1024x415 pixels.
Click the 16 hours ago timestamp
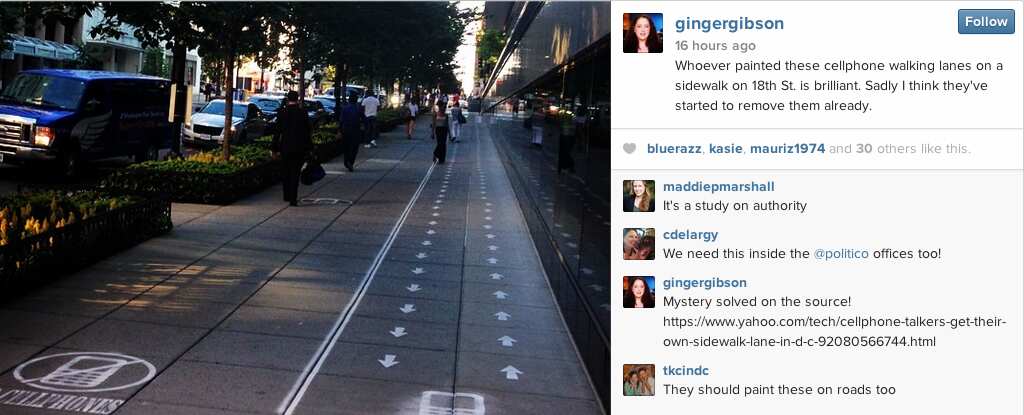pos(715,46)
